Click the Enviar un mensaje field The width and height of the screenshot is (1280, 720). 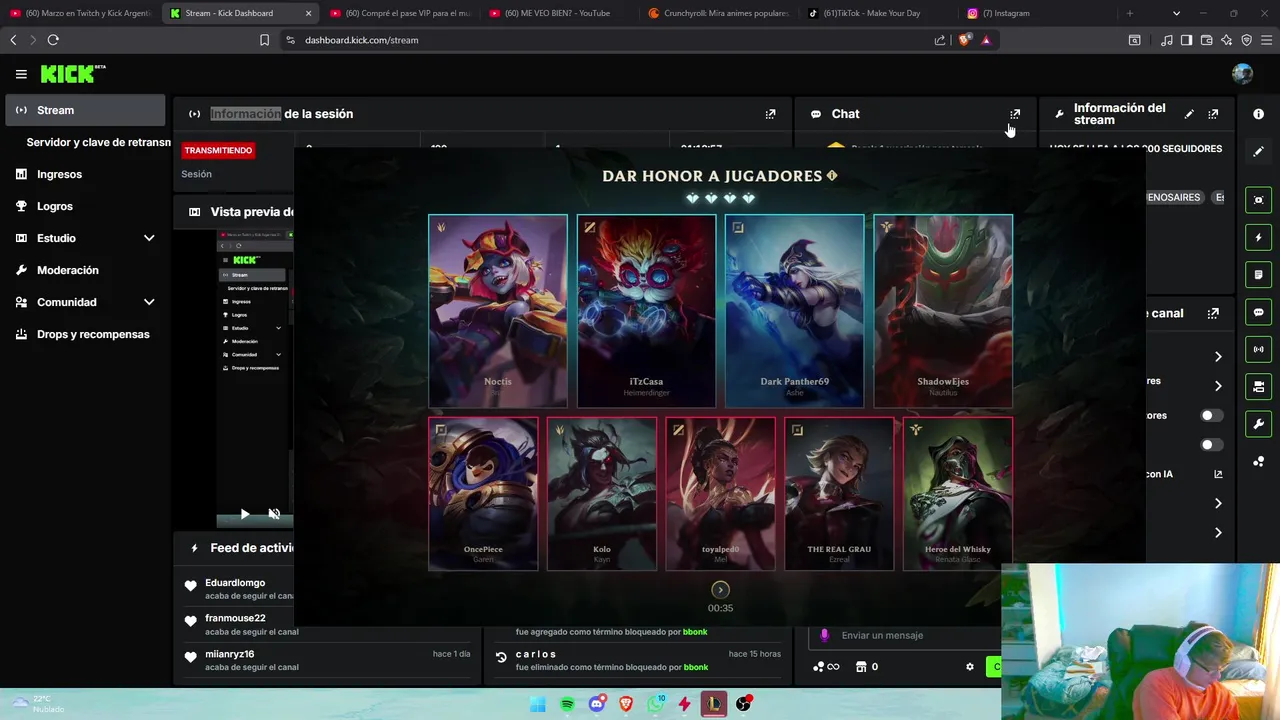click(x=905, y=635)
